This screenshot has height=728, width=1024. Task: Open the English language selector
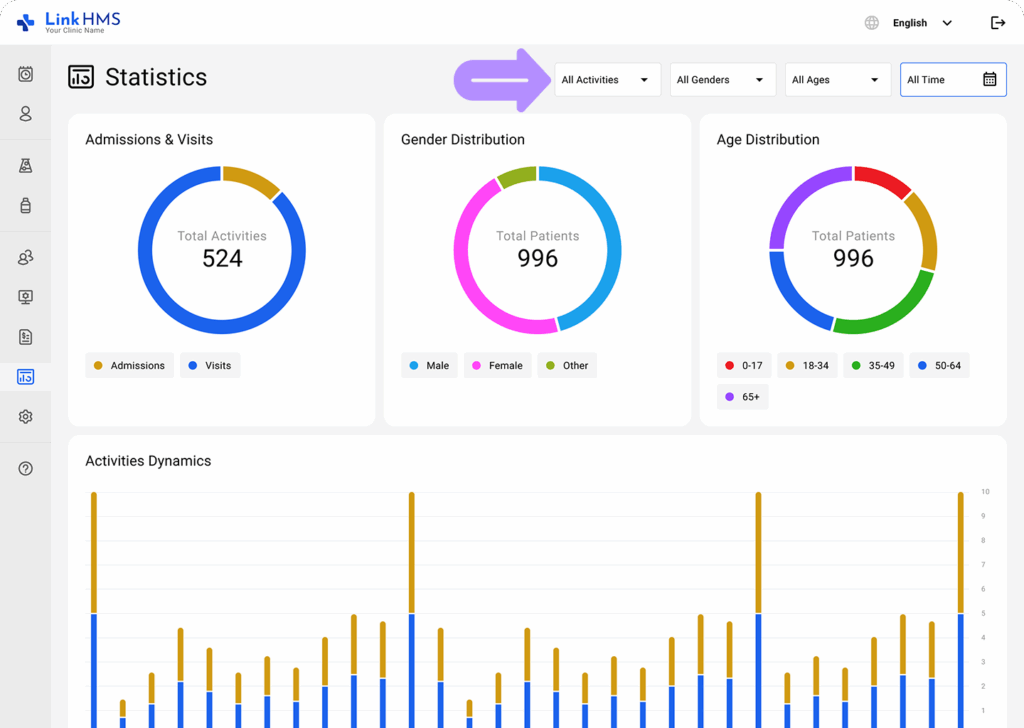[x=908, y=22]
